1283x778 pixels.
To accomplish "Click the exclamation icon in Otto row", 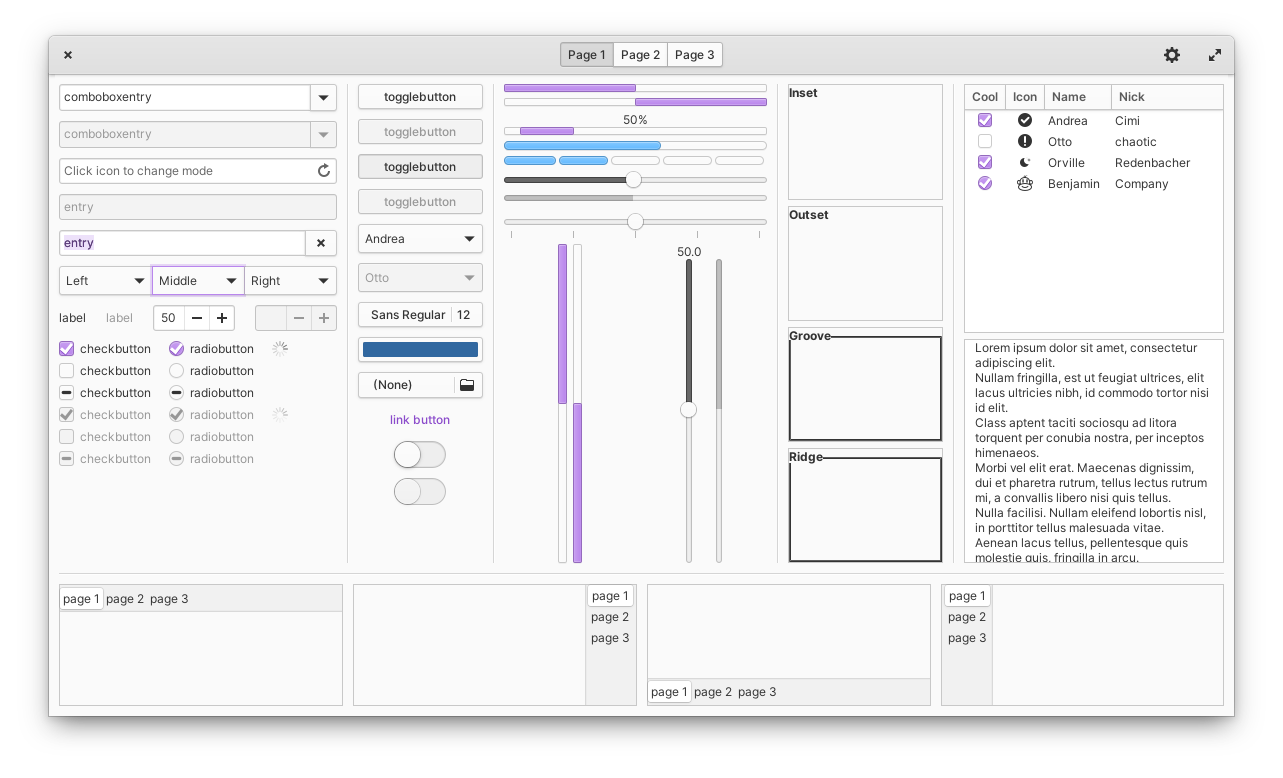I will coord(1025,141).
